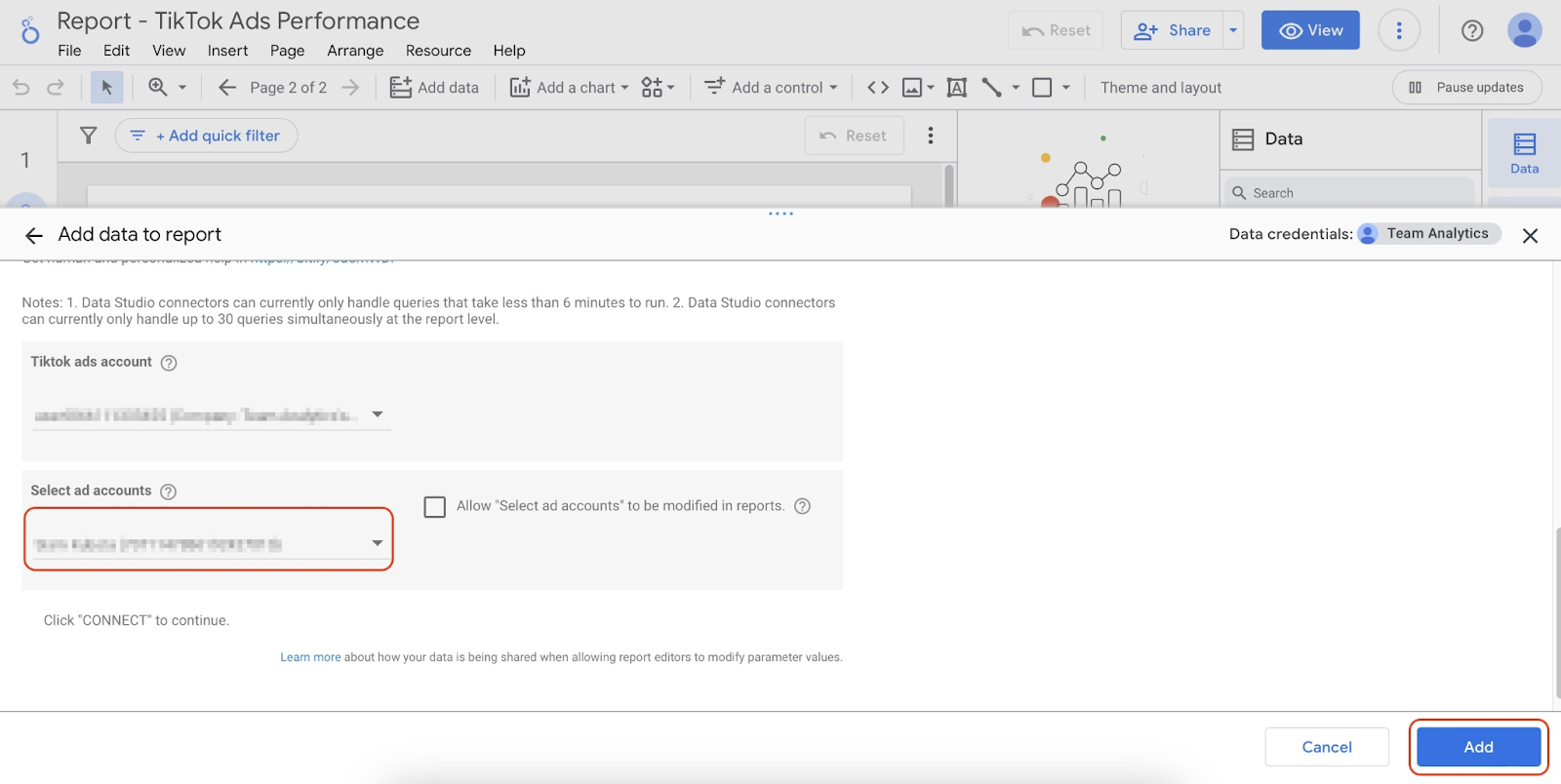Click help icon beside Select ad accounts
Viewport: 1561px width, 784px height.
(168, 491)
